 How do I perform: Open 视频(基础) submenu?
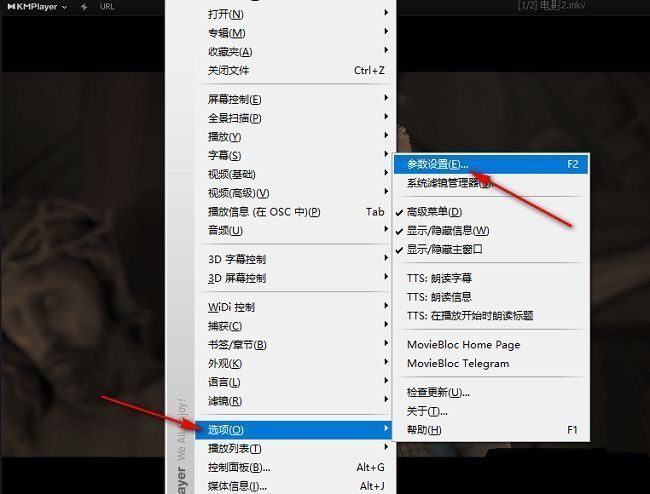coord(295,174)
